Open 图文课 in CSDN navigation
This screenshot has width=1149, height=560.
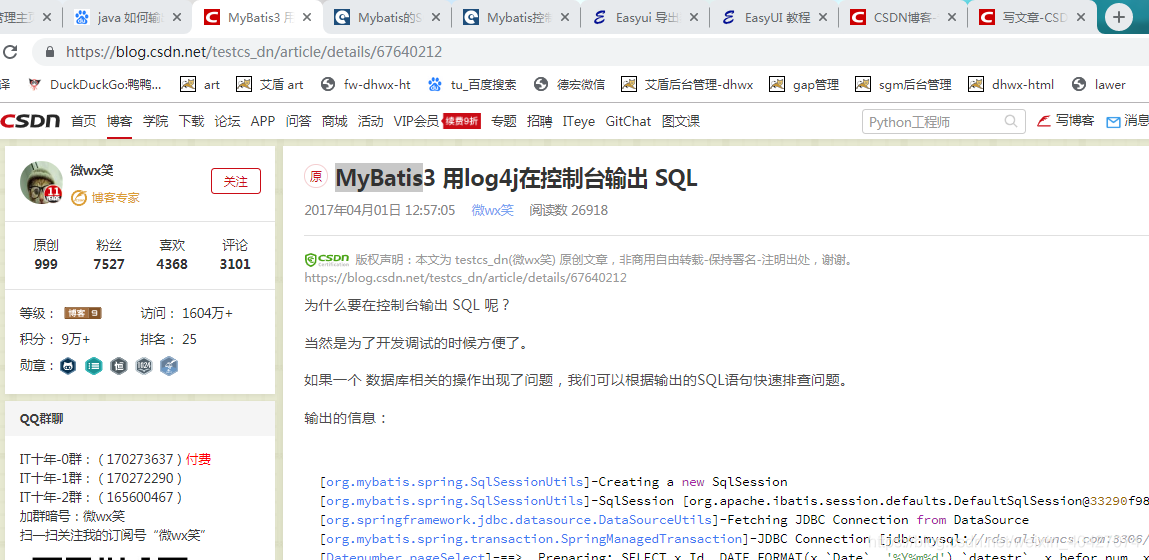click(680, 122)
